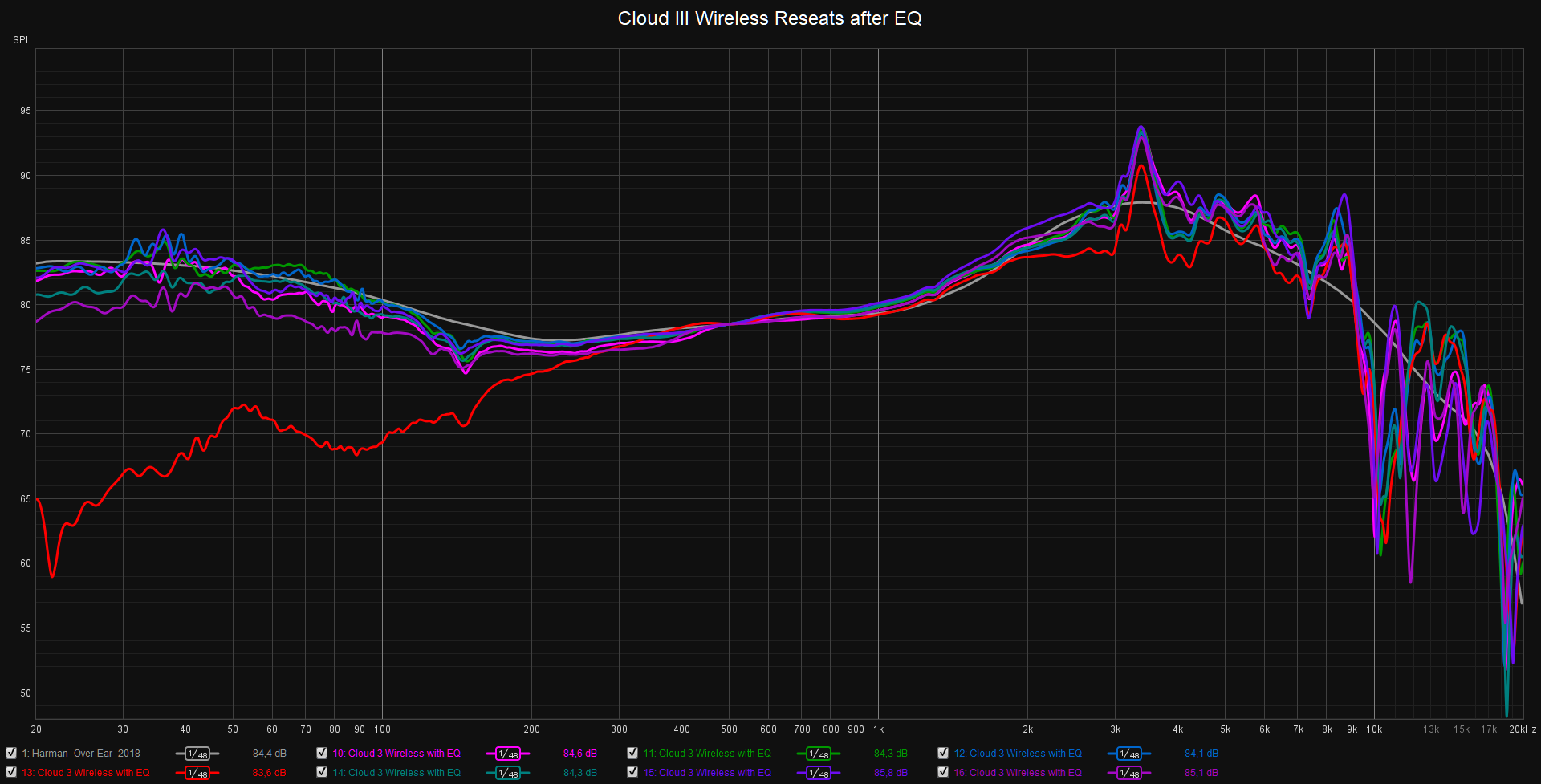Select legend label '10: Cloud 3 Wireless with EQ'

[x=396, y=754]
